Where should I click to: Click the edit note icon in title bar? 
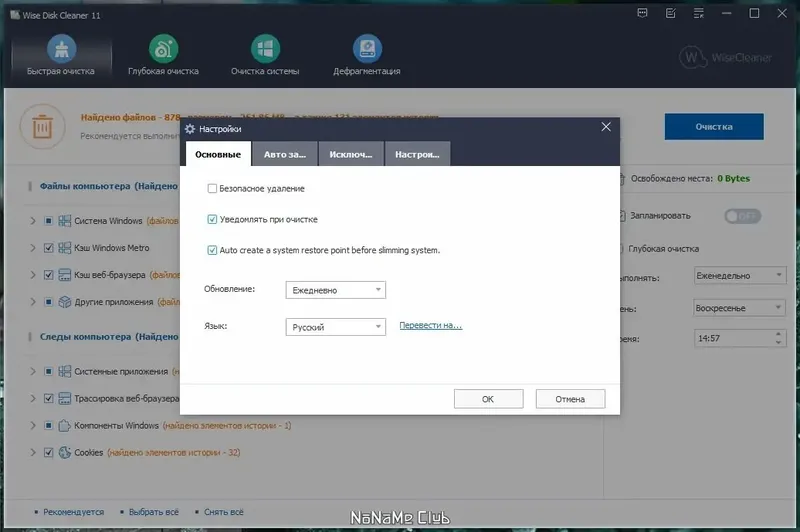(670, 13)
